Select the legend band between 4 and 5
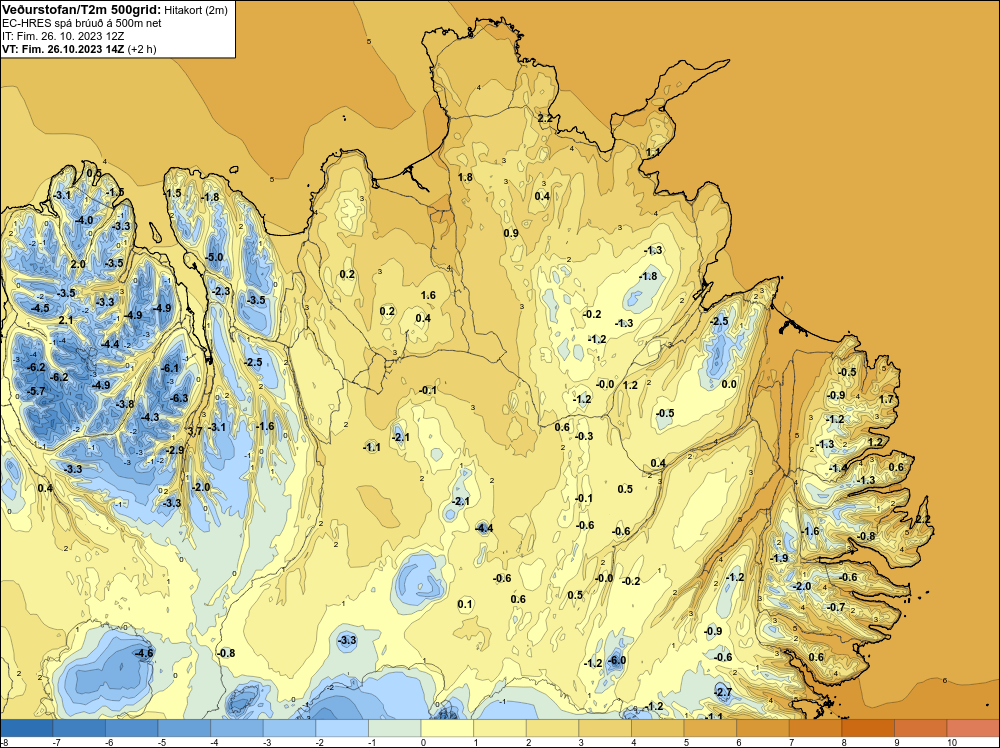The image size is (1000, 748). [x=658, y=728]
